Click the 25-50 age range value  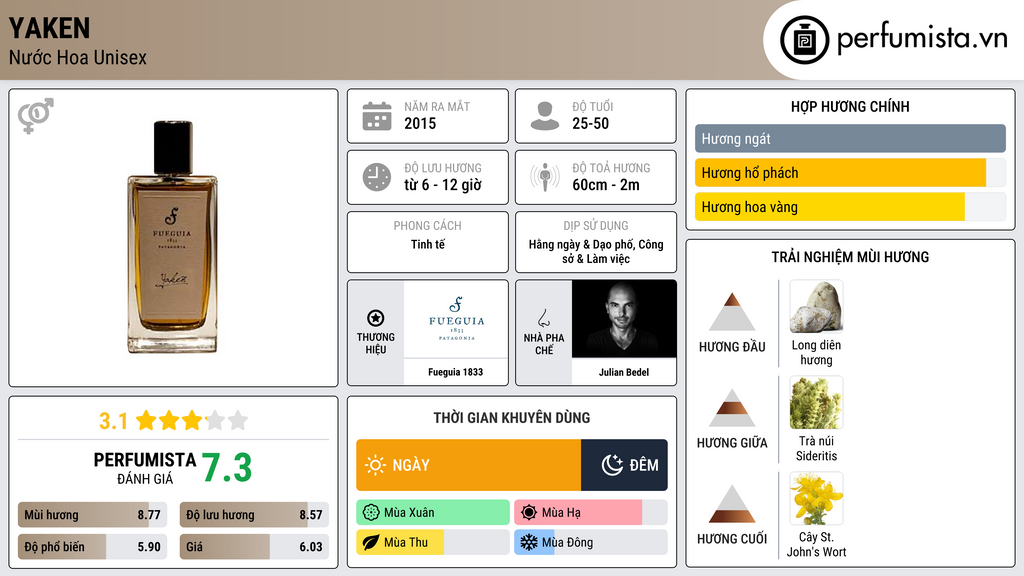590,123
